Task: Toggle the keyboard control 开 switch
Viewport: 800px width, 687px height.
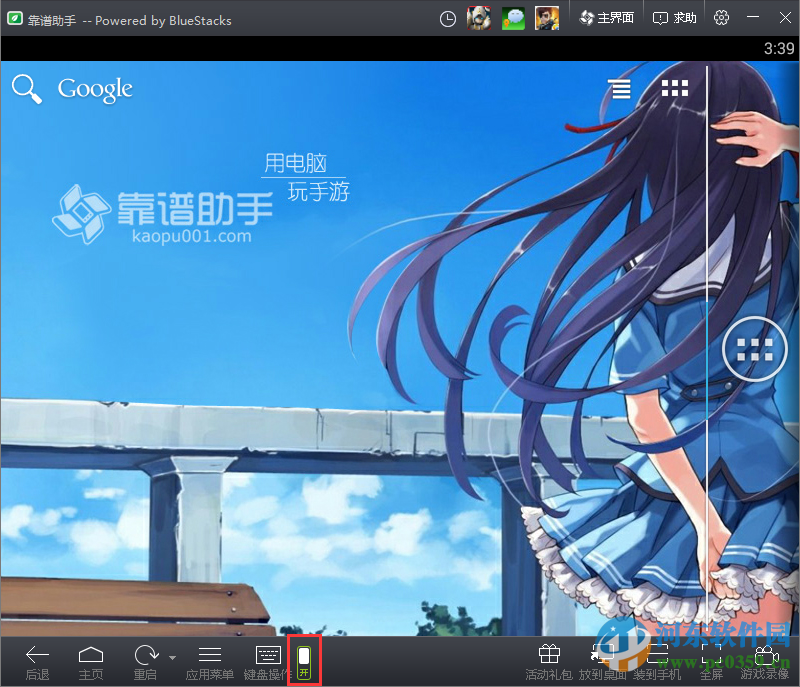Action: (304, 661)
